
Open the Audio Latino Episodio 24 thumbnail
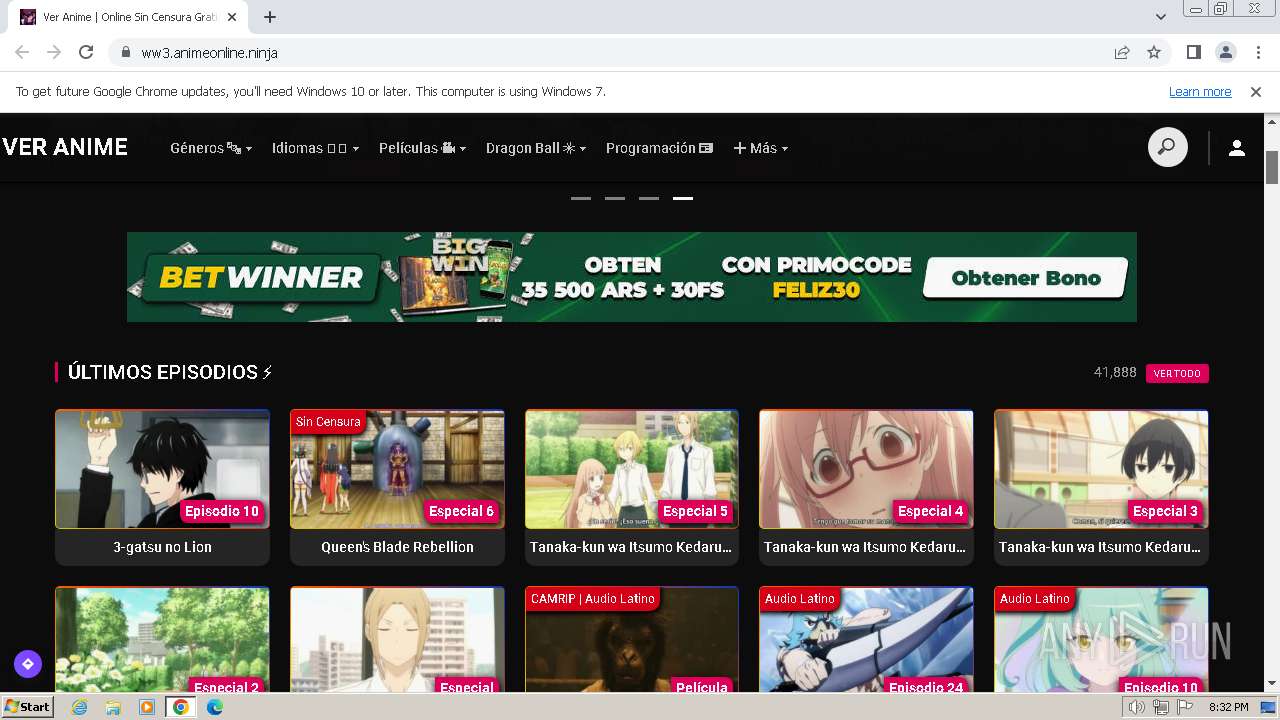[x=866, y=639]
